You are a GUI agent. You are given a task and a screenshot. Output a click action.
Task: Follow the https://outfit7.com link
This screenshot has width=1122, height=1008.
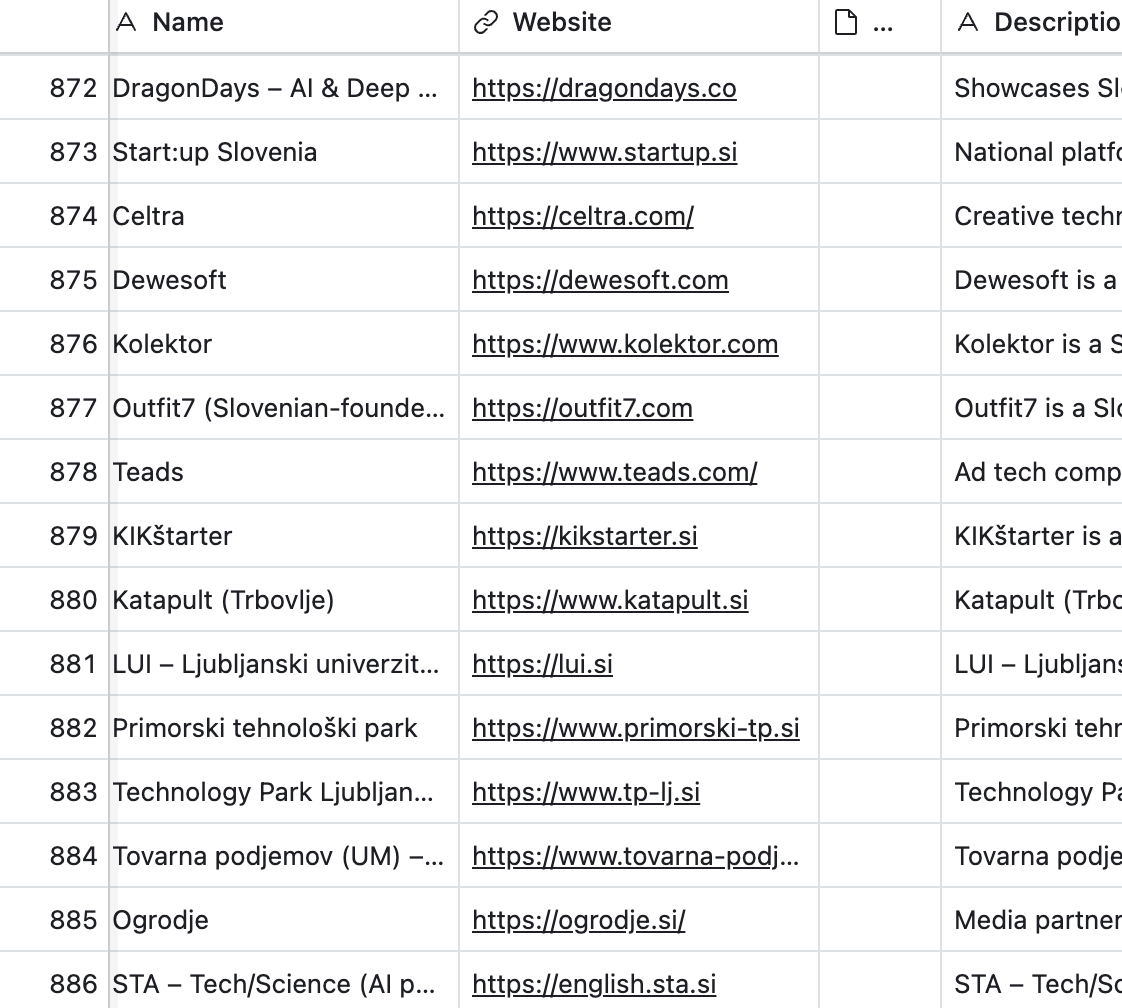click(582, 408)
